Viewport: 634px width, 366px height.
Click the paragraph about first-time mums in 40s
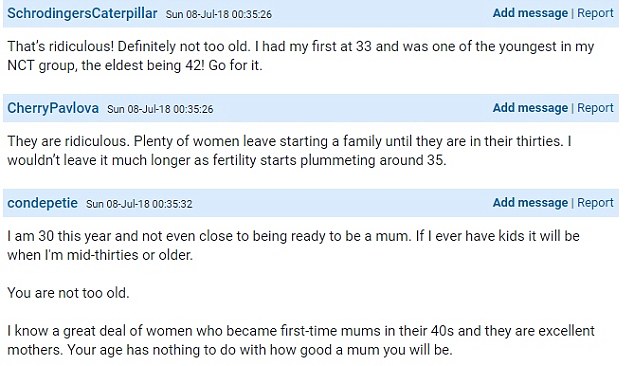point(301,340)
